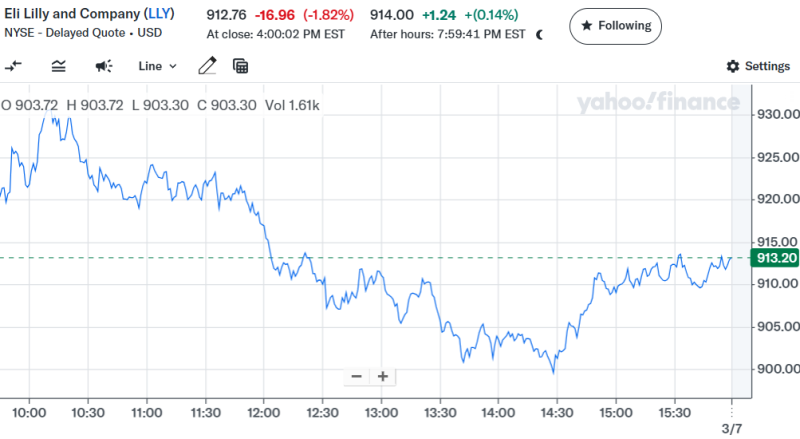Toggle the Following button for LLY

[x=615, y=25]
